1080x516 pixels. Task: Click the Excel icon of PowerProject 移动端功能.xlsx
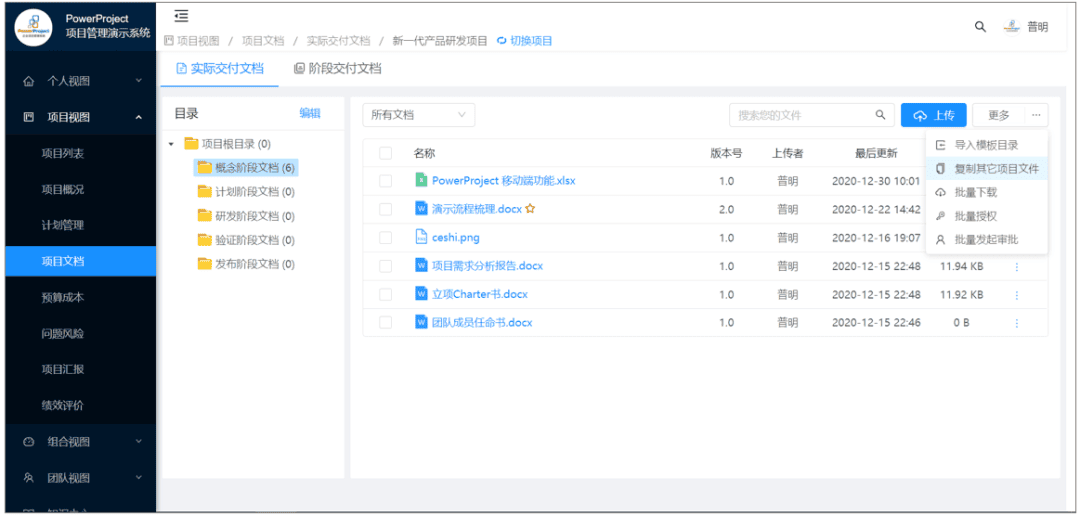421,180
